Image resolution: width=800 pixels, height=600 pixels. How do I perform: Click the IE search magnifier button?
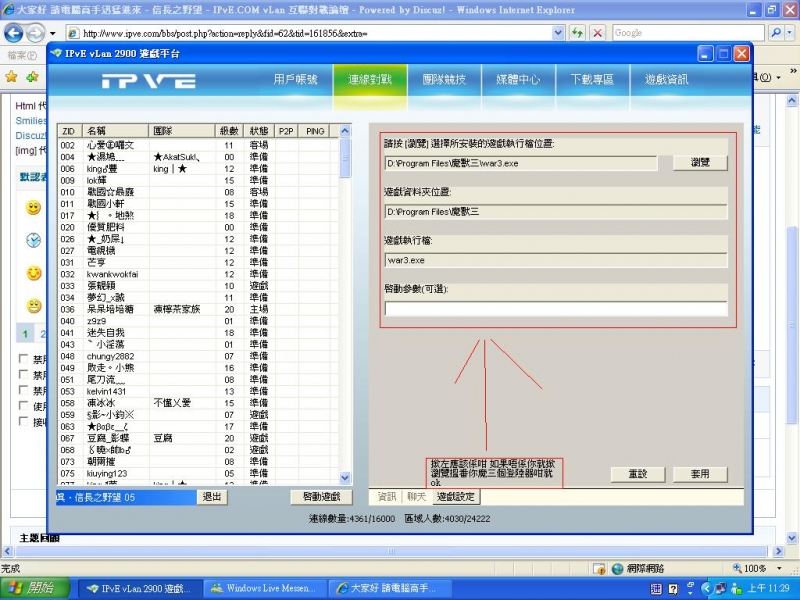(x=774, y=33)
